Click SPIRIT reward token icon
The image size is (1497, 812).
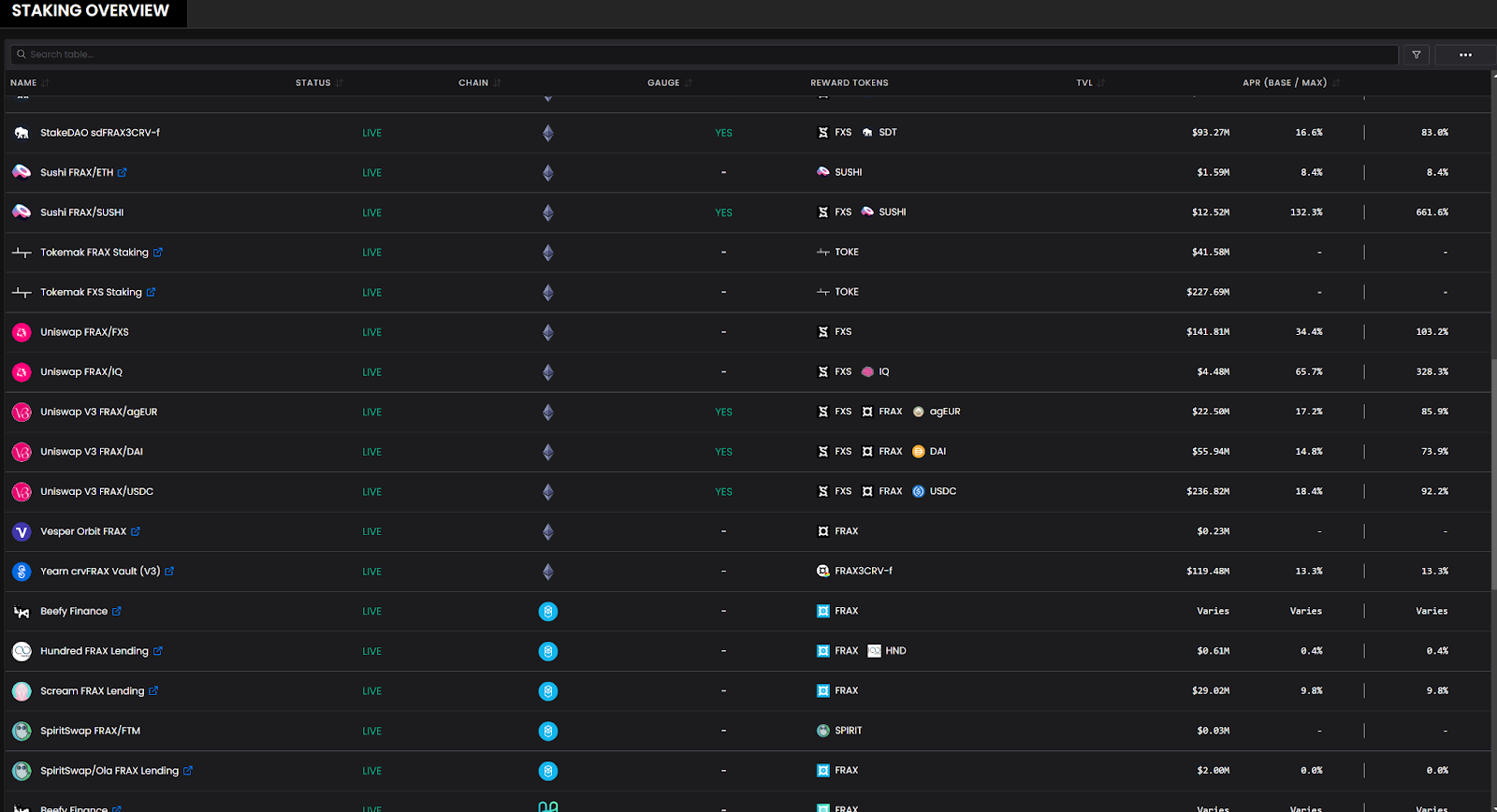click(823, 731)
